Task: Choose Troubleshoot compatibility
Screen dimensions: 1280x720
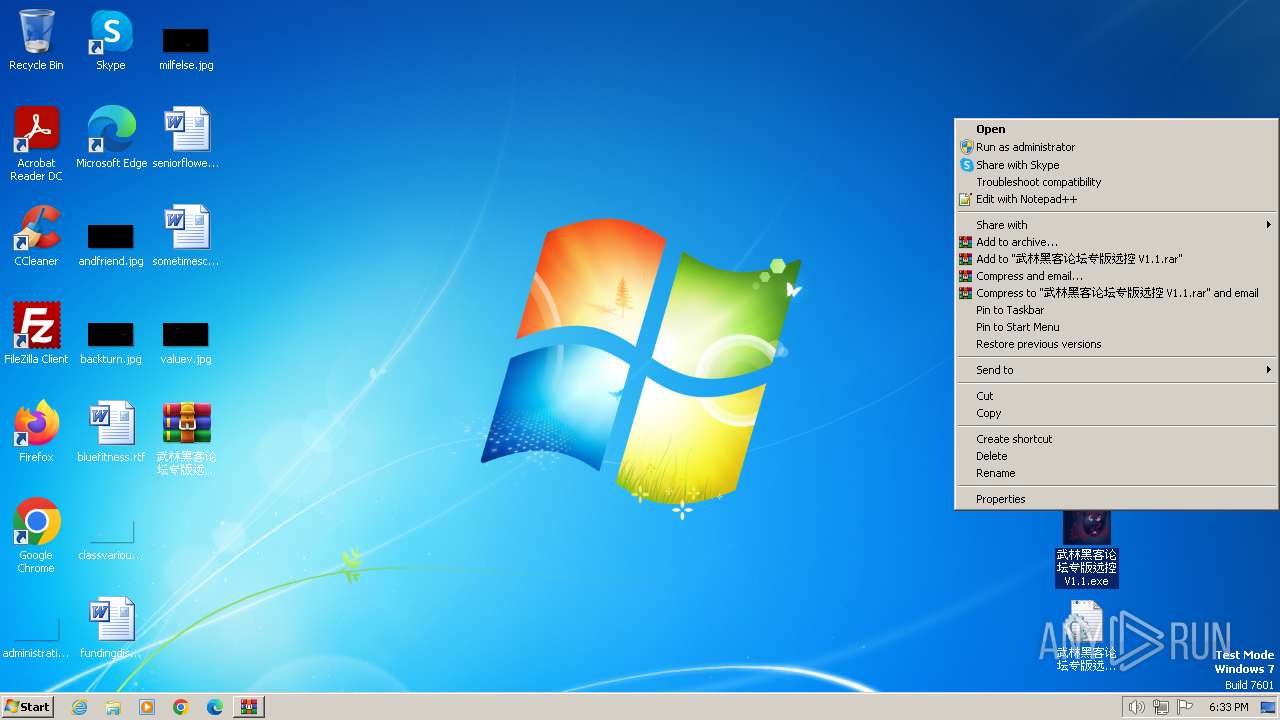Action: point(1116,182)
